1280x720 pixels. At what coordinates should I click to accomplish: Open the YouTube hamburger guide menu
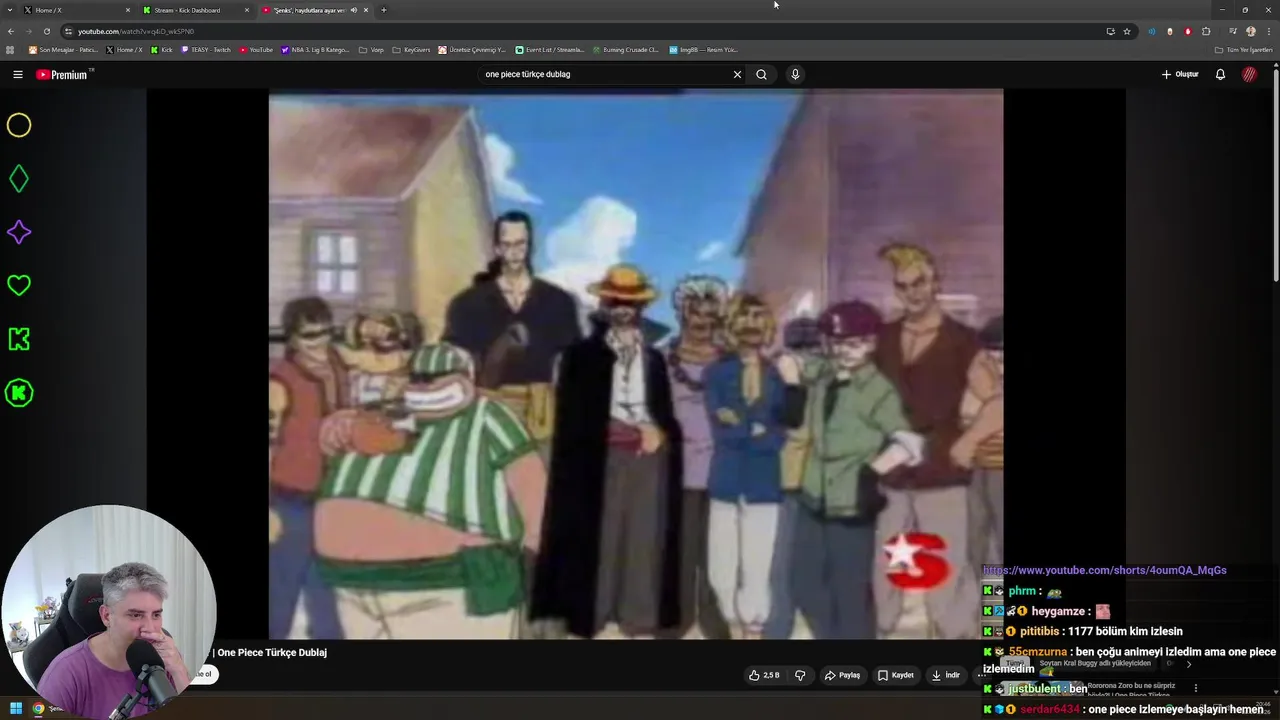click(18, 74)
